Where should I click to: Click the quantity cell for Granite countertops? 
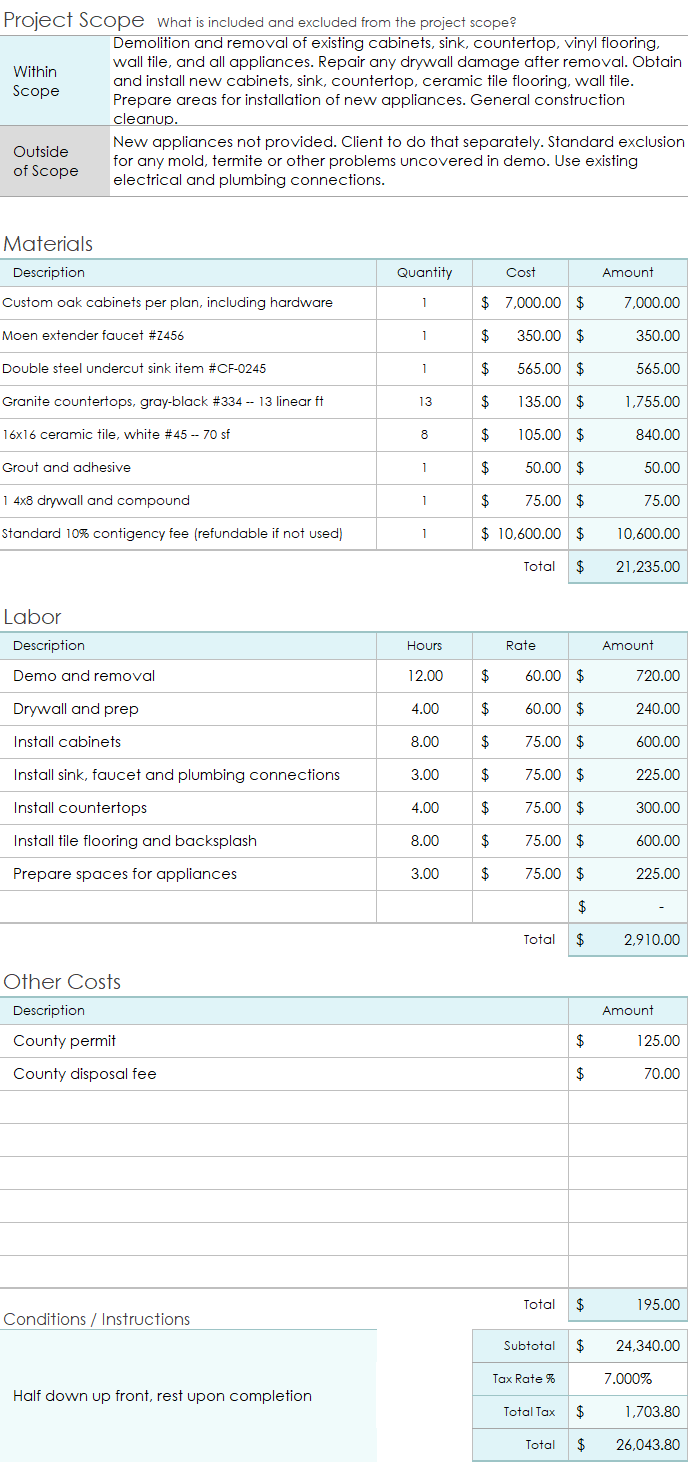(x=424, y=402)
